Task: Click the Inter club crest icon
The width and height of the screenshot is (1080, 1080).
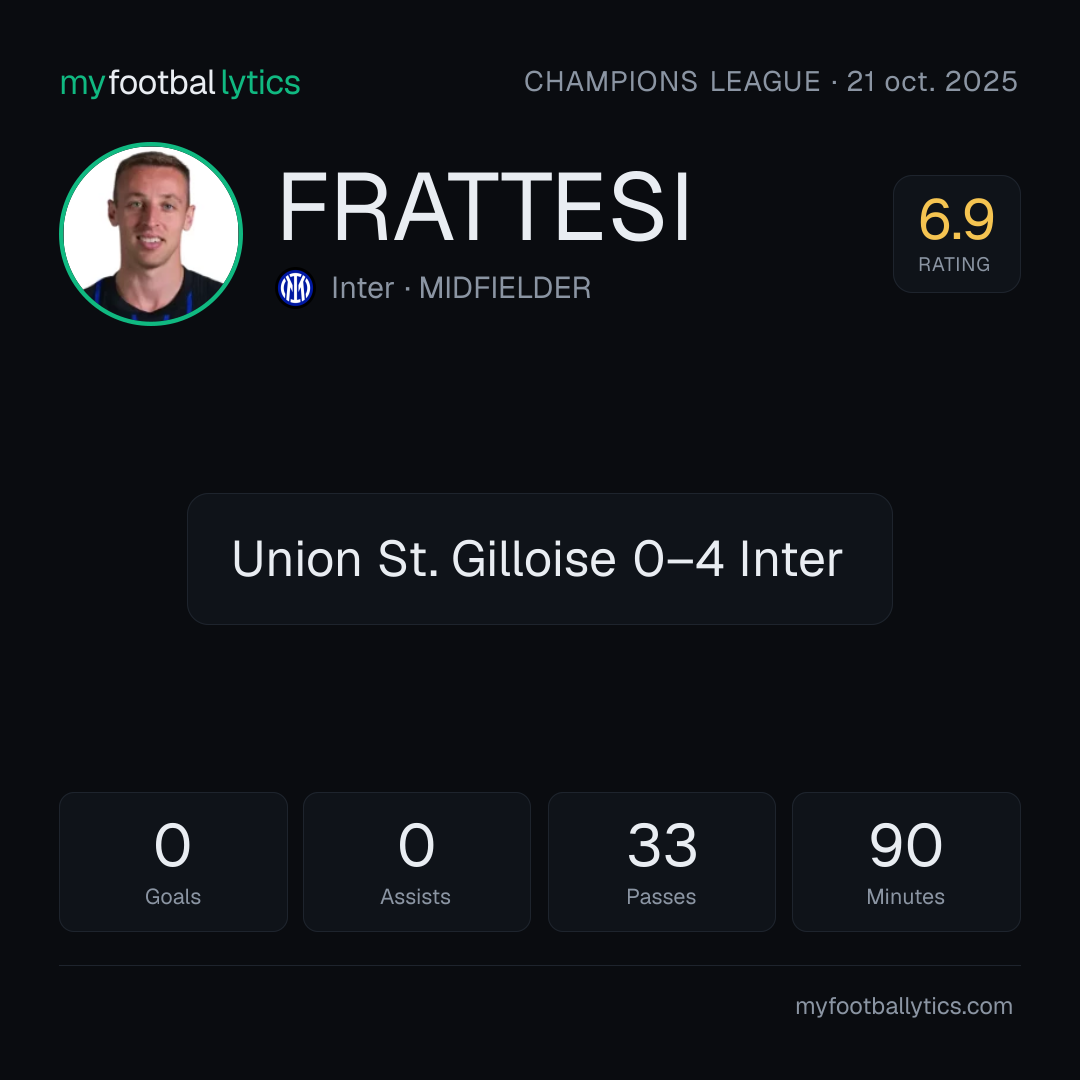Action: (295, 288)
